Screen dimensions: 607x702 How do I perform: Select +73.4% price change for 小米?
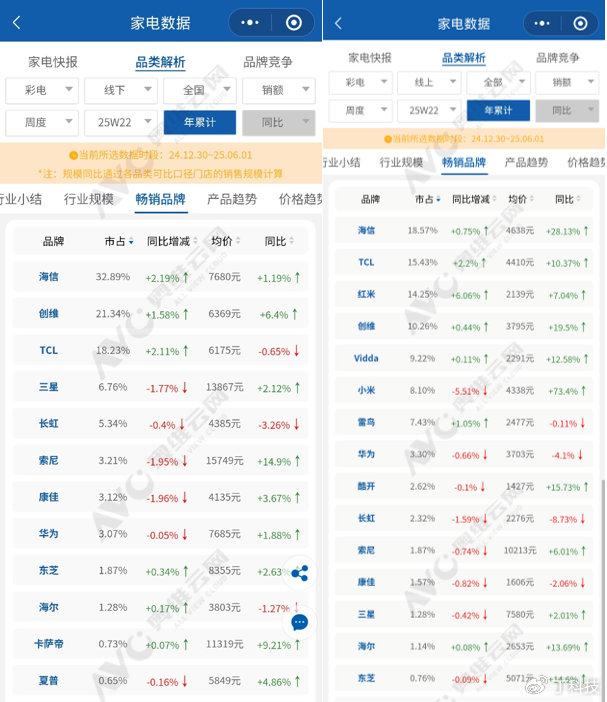[563, 391]
